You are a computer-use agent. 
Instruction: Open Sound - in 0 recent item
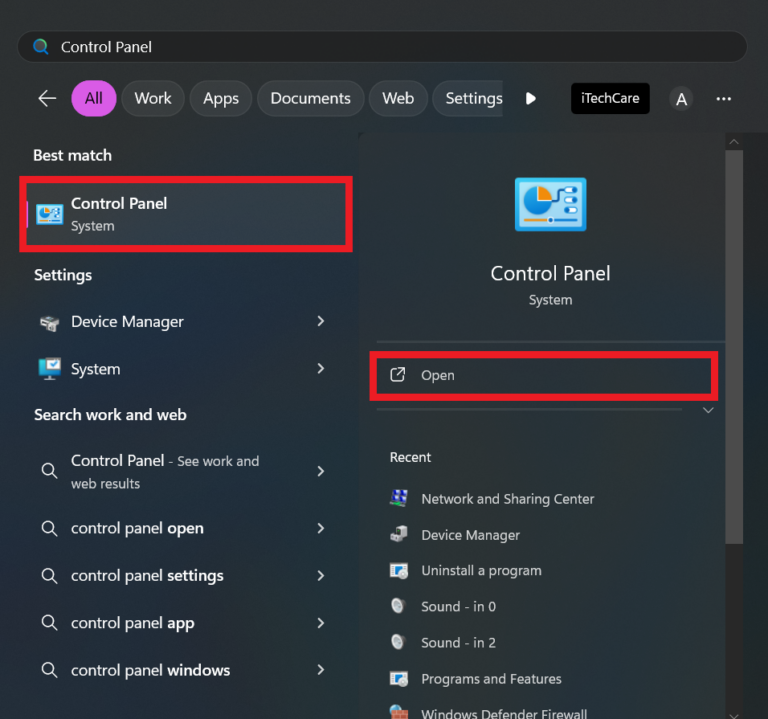pyautogui.click(x=458, y=606)
